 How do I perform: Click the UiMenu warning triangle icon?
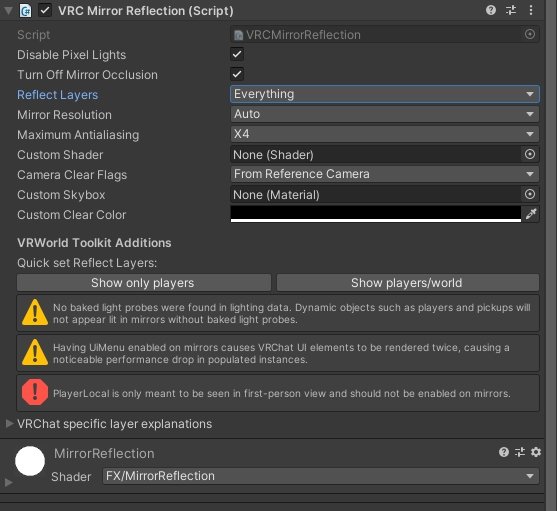(35, 353)
